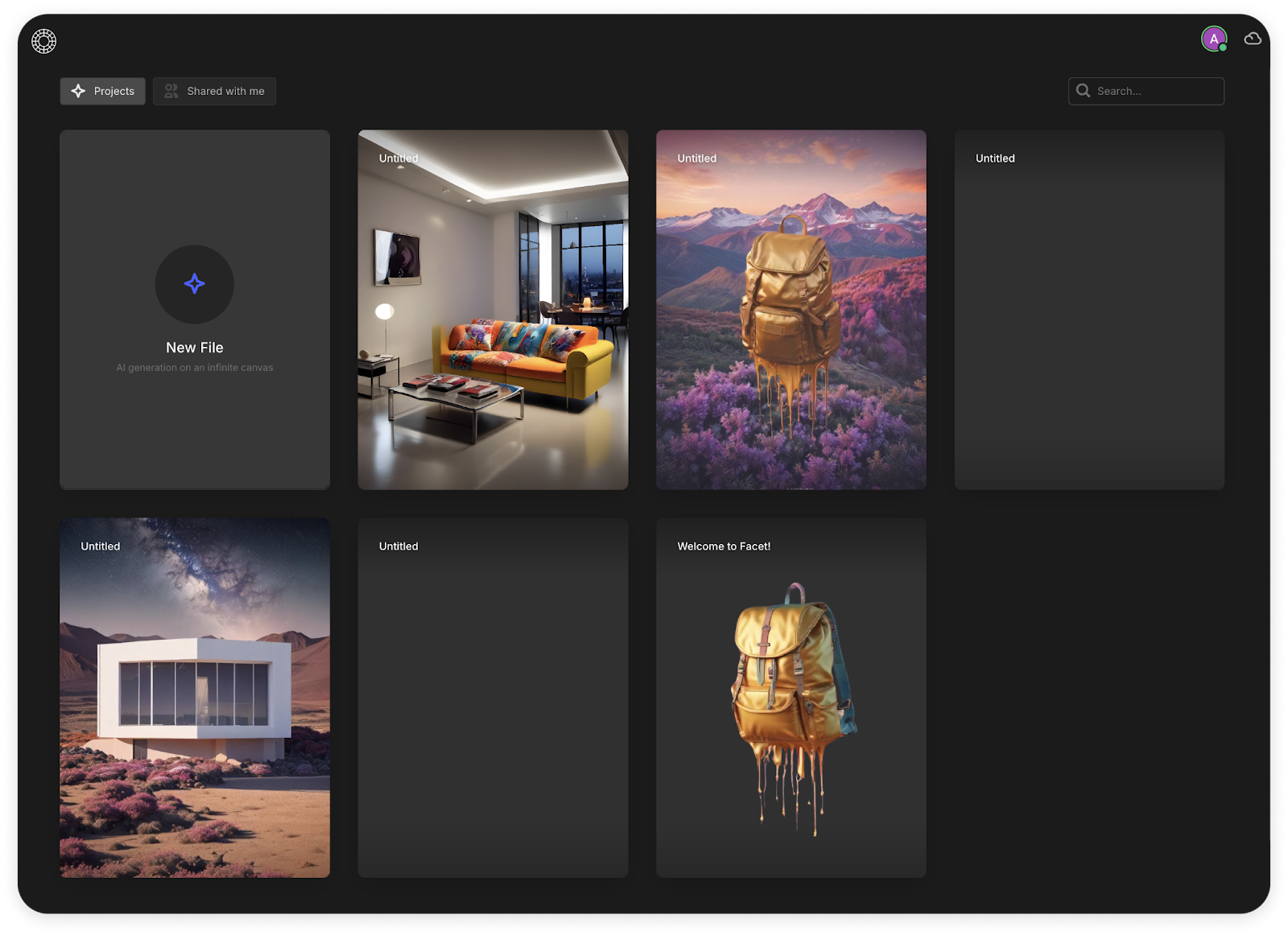Click the magnifier icon in search
1288x935 pixels.
coord(1084,91)
